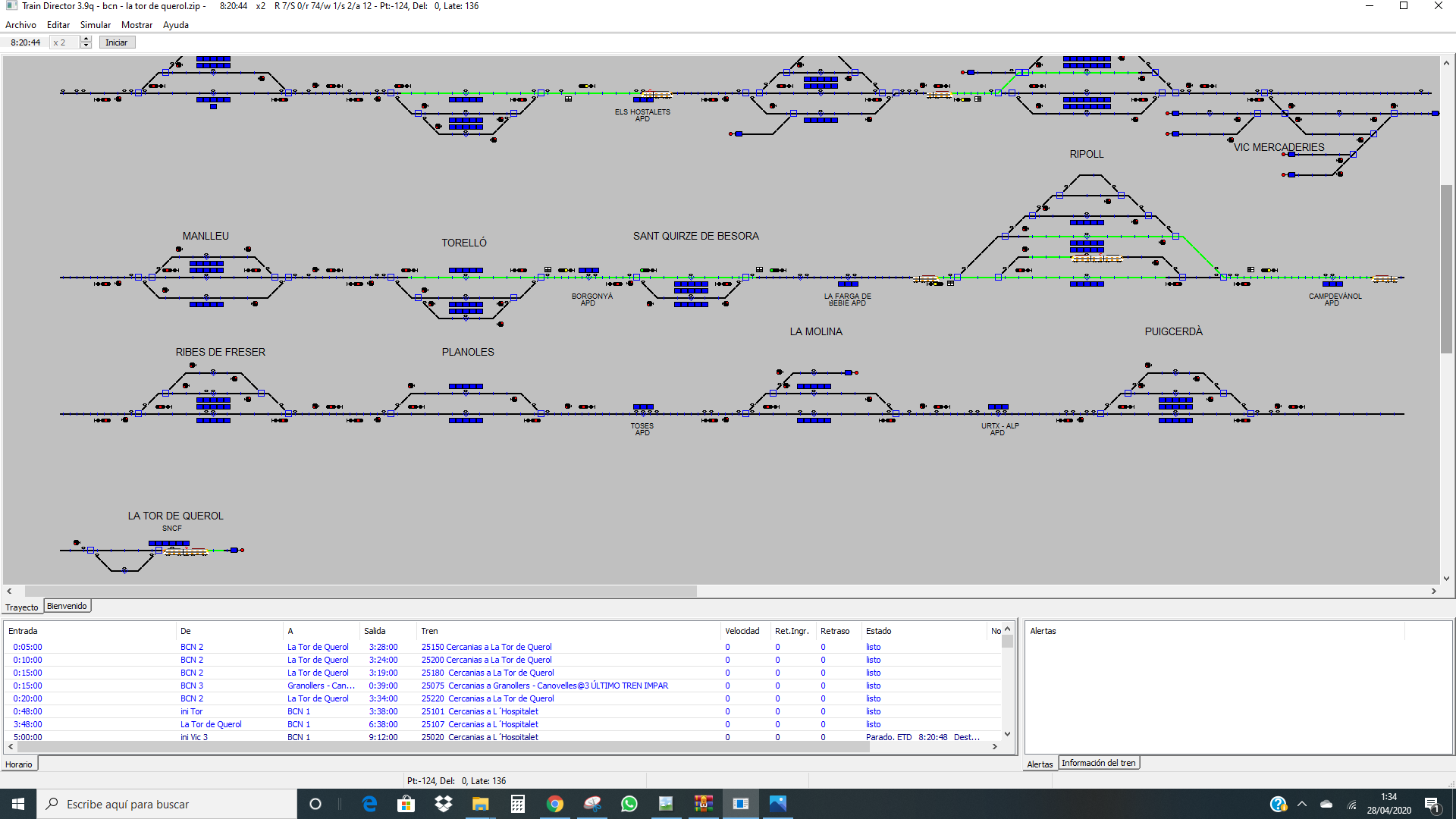
Task: Increase the simulation speed with the up arrow
Action: (86, 39)
